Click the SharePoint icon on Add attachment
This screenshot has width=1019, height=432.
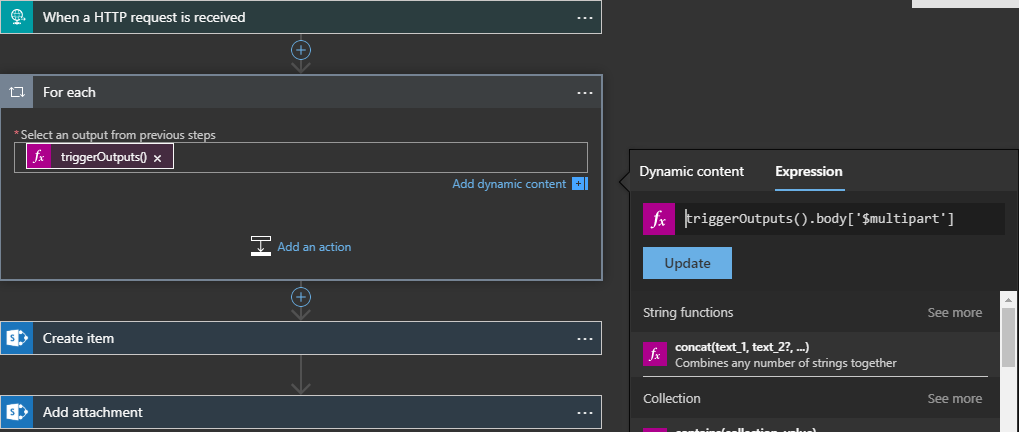[x=17, y=412]
